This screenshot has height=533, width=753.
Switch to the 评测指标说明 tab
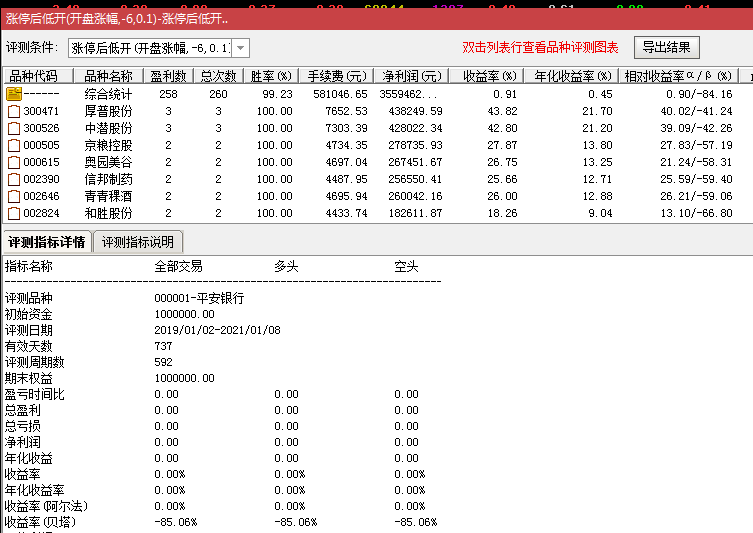(138, 242)
